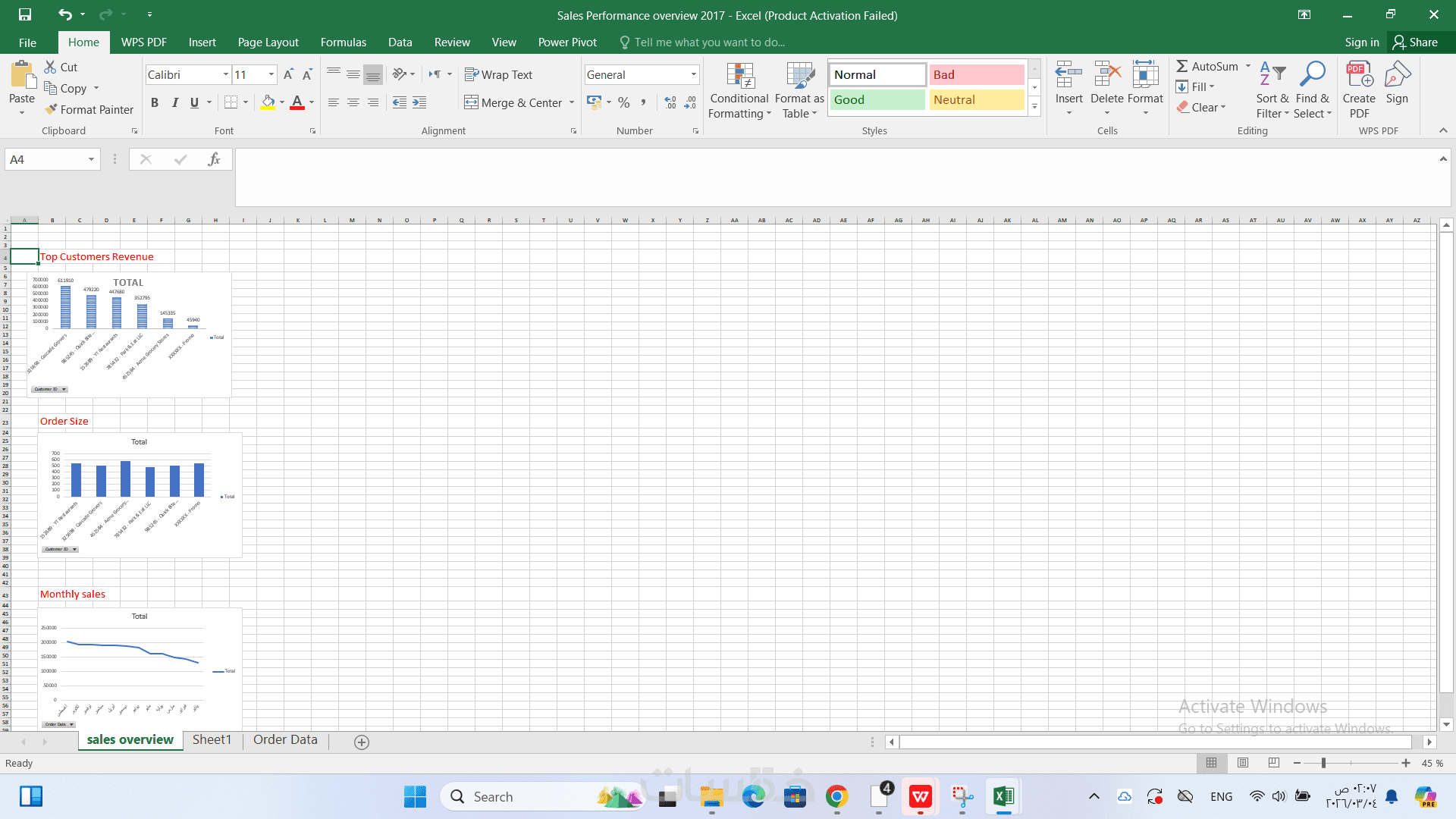The height and width of the screenshot is (819, 1456).
Task: Expand the Name Box dropdown arrow
Action: (x=91, y=159)
